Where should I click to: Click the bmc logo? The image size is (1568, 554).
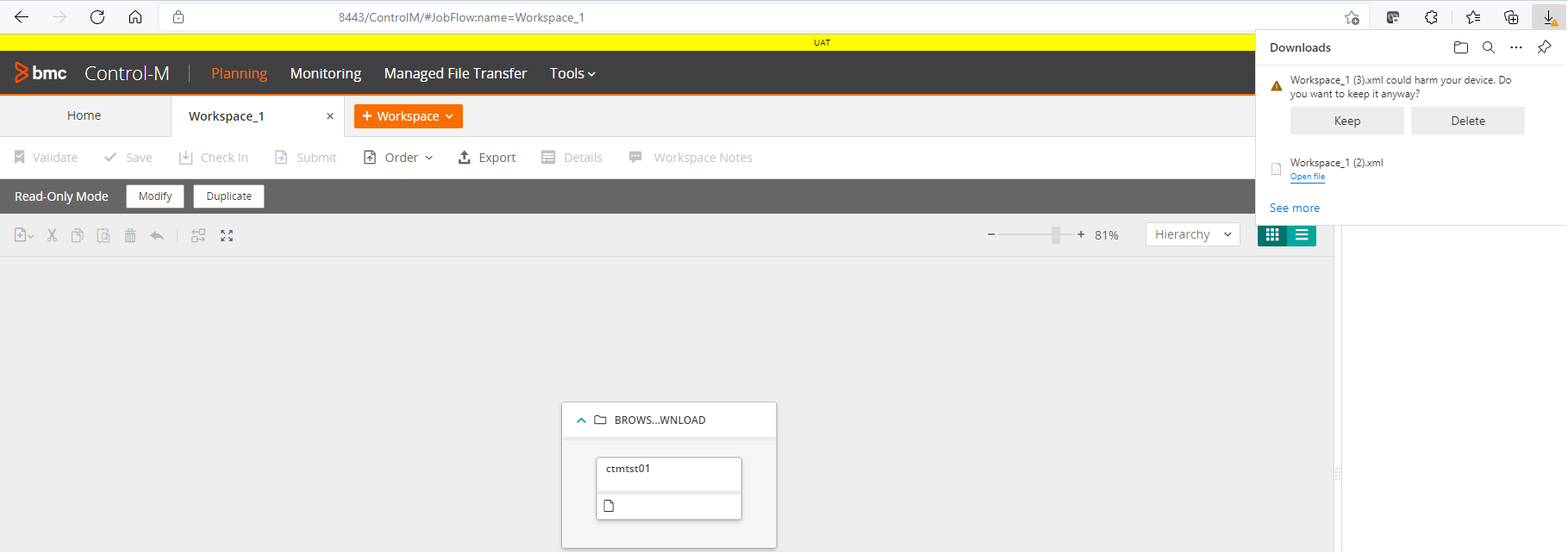41,73
